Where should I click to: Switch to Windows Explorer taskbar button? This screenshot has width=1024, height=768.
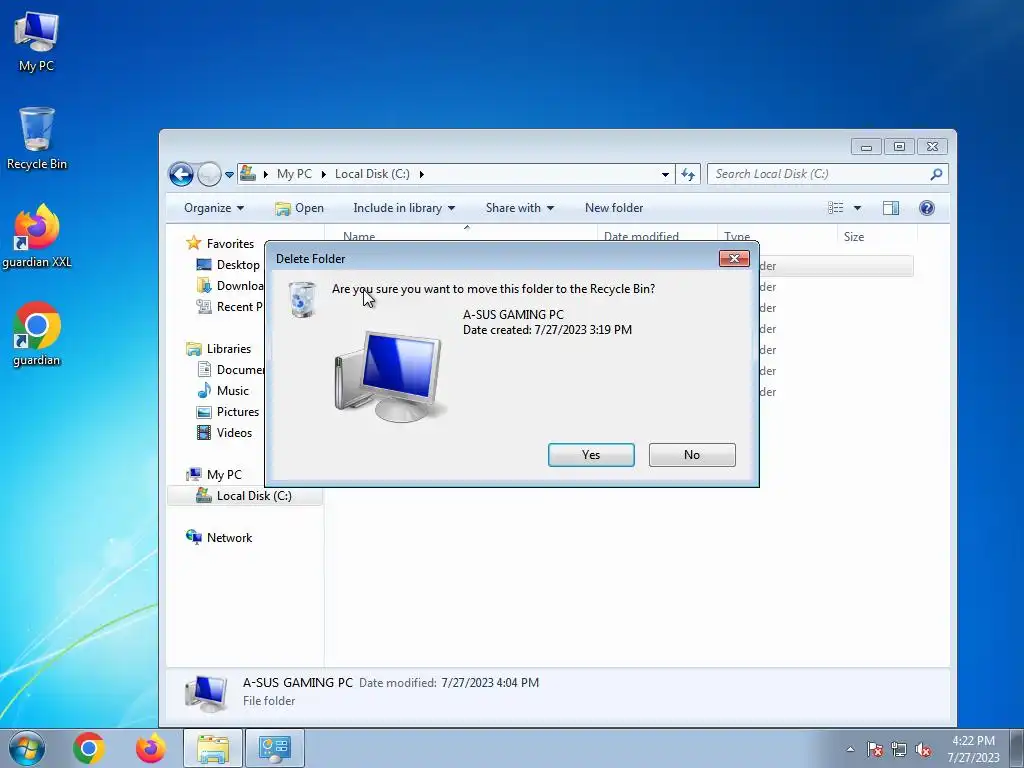[x=213, y=748]
